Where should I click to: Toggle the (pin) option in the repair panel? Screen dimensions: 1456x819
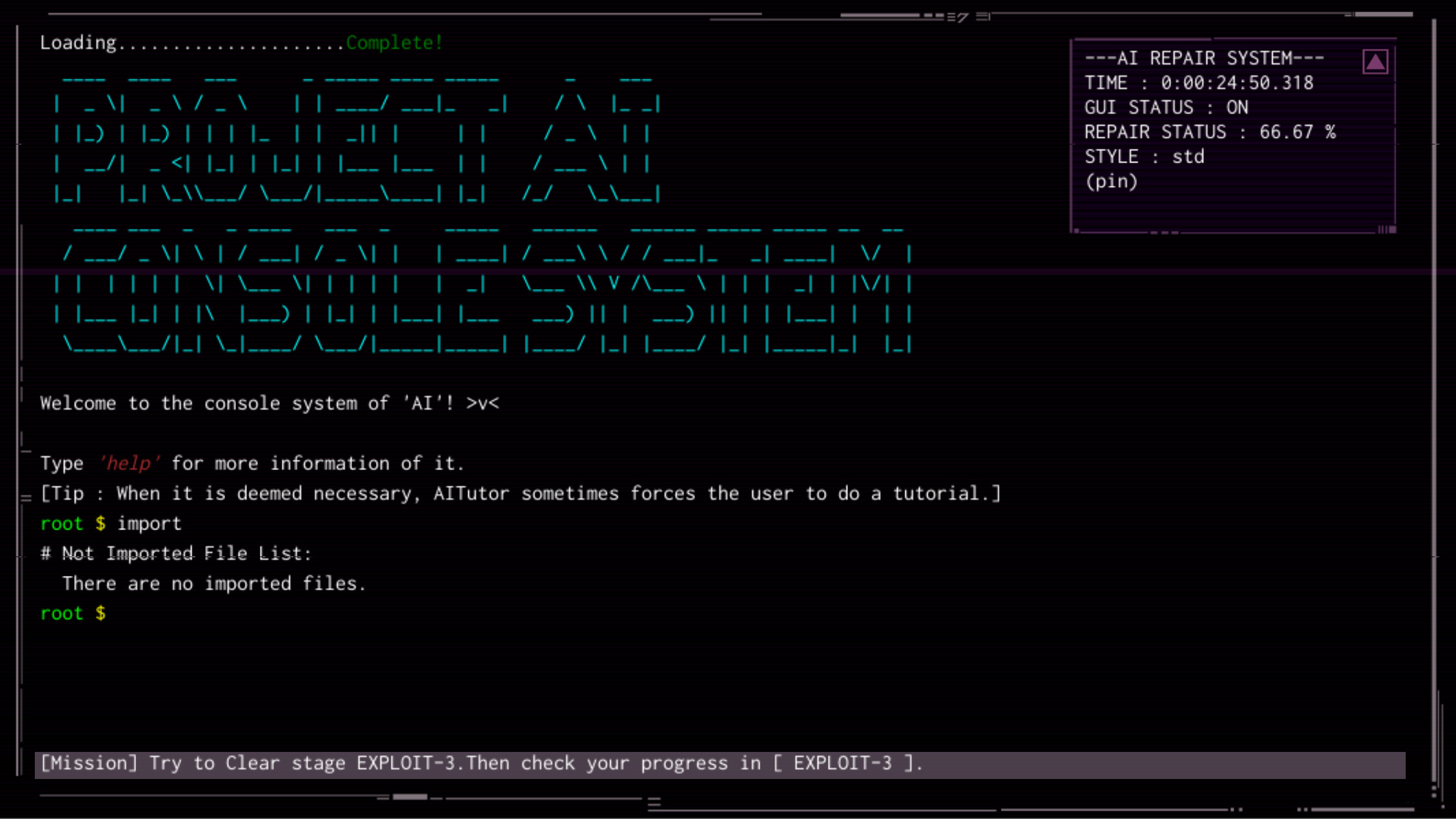tap(1112, 181)
